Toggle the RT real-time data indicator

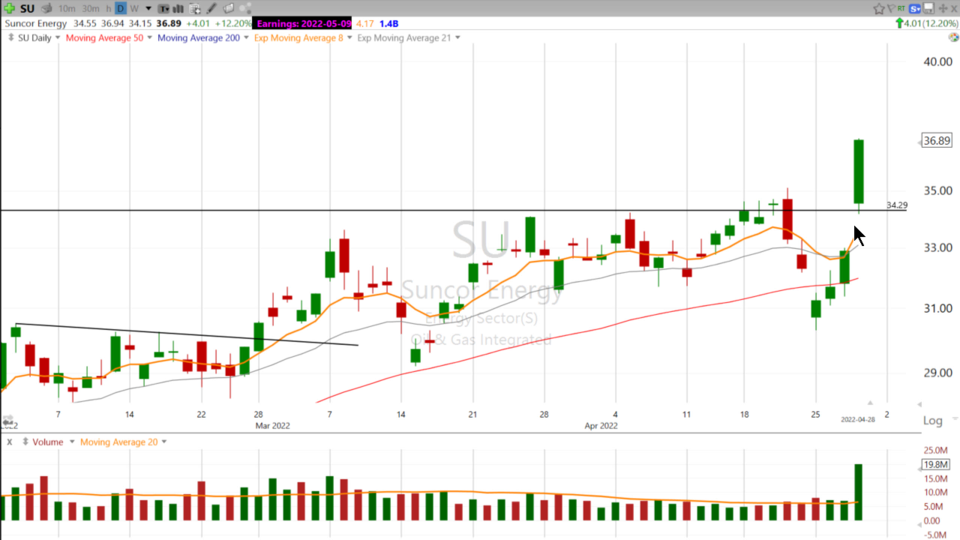[901, 9]
